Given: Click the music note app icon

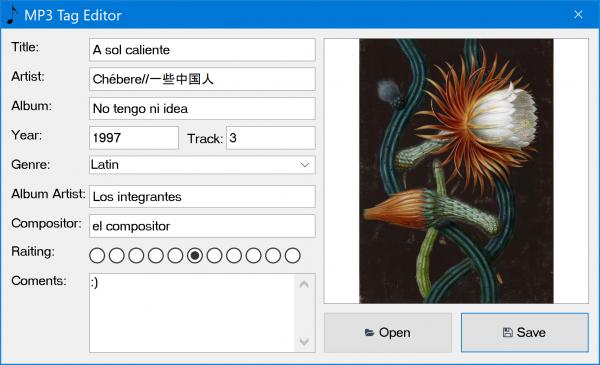Looking at the screenshot, I should 12,15.
